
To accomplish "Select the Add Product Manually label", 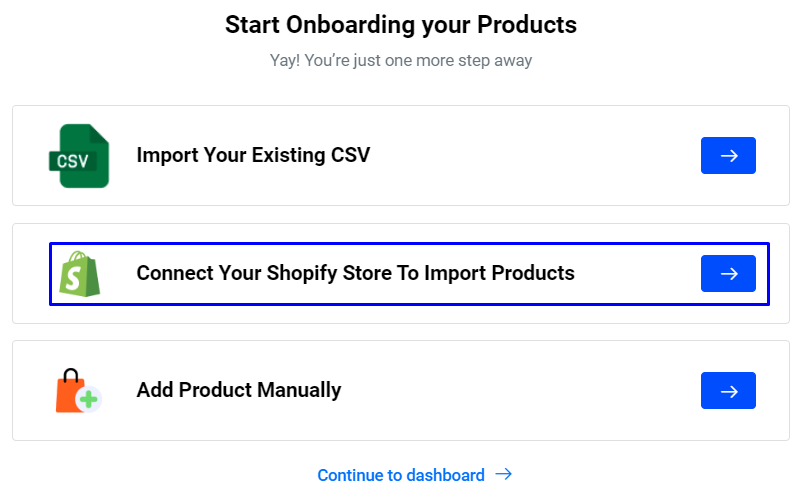I will point(239,390).
